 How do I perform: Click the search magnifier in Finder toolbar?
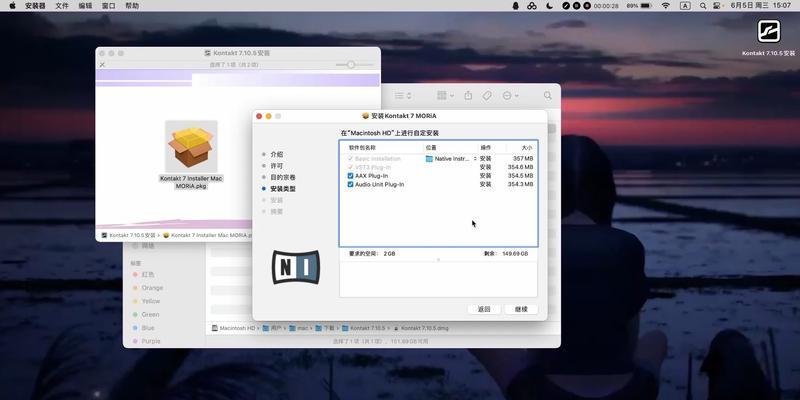tap(547, 95)
